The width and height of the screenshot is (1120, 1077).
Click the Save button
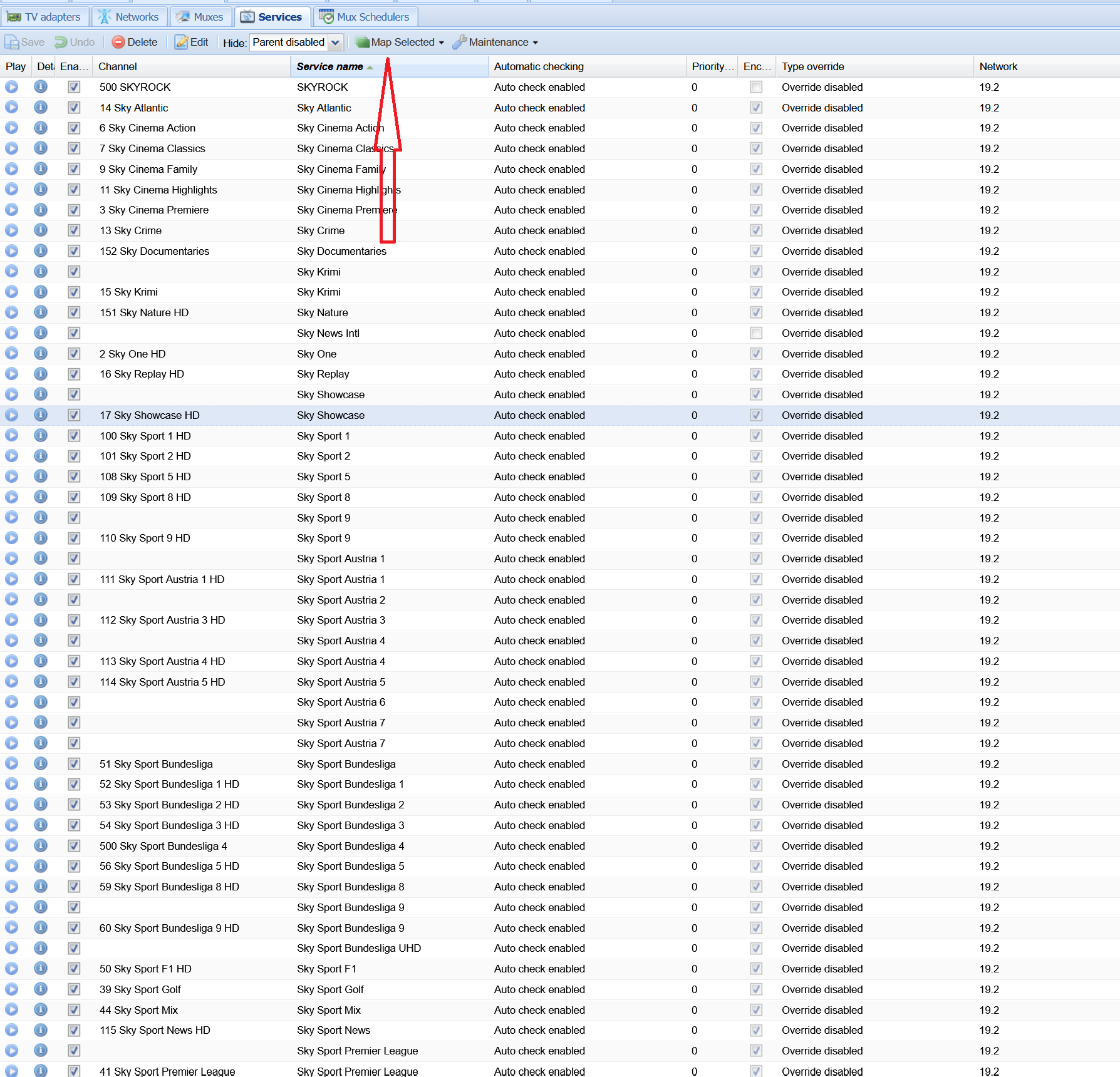coord(25,42)
